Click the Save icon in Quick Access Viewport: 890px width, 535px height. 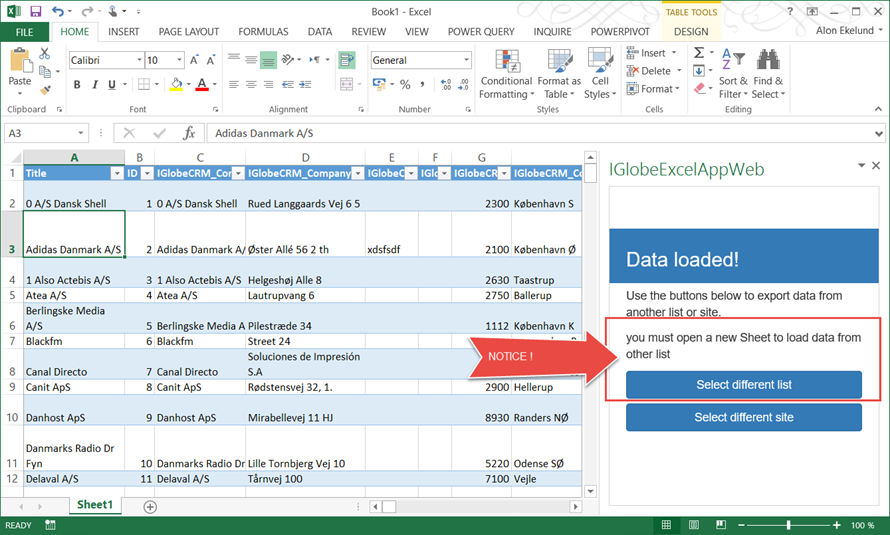(x=36, y=11)
